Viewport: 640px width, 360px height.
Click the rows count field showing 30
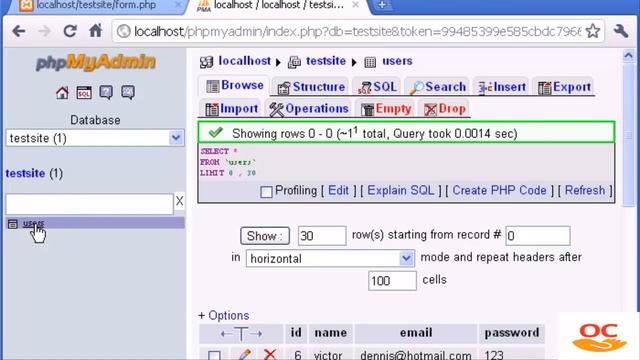(x=322, y=236)
